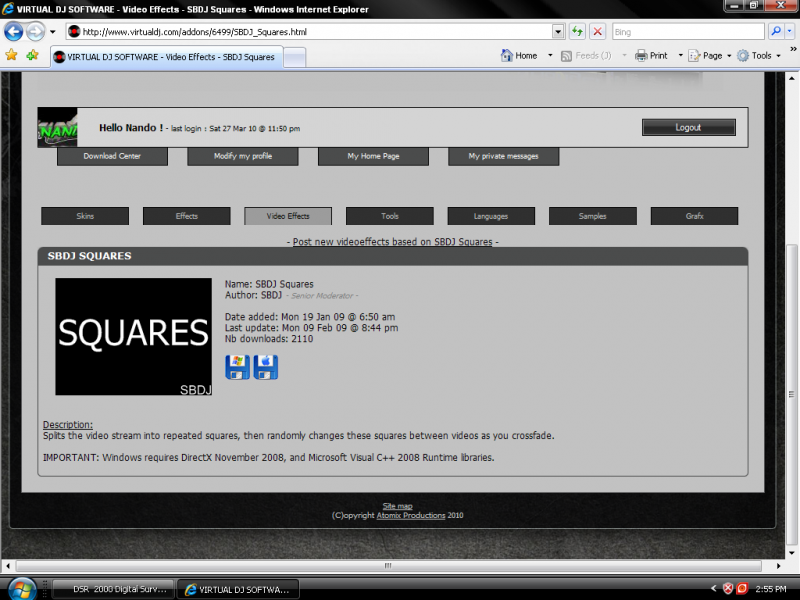The image size is (800, 600).
Task: Click the 'Nb downloads: 2110' text
Action: click(x=269, y=339)
